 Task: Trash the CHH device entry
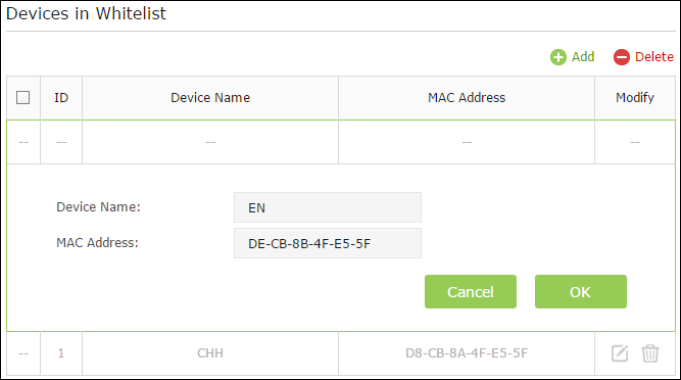(650, 353)
